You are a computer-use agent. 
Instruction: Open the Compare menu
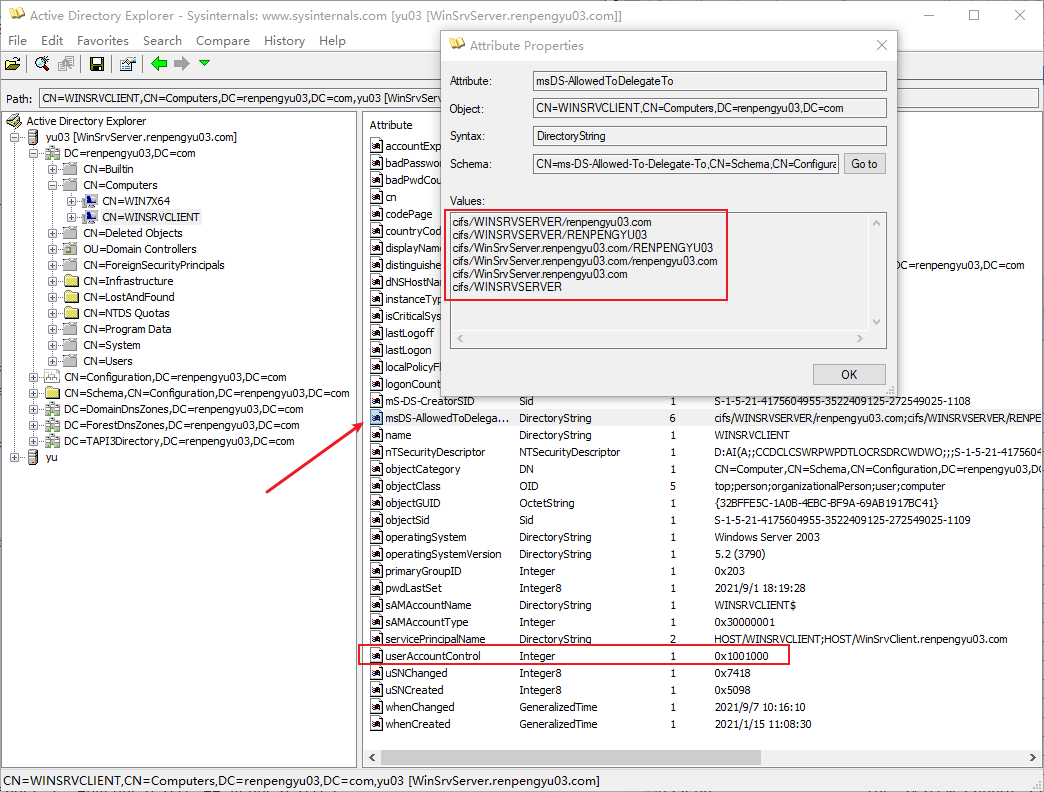222,41
